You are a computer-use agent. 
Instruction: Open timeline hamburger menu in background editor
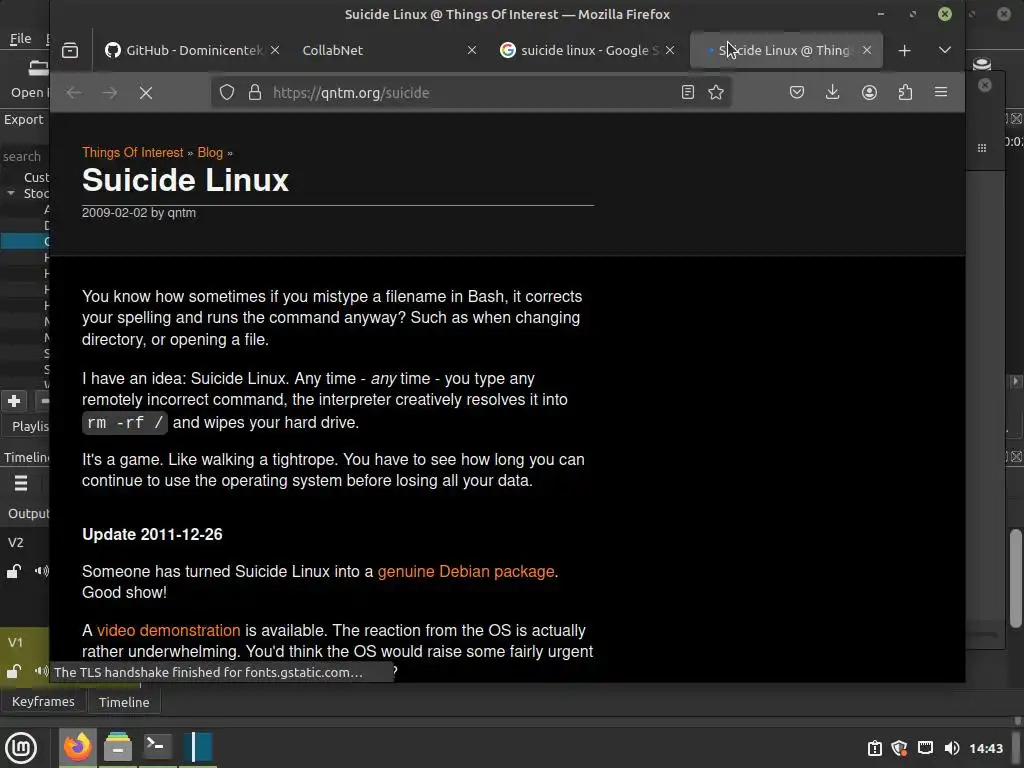pyautogui.click(x=20, y=483)
